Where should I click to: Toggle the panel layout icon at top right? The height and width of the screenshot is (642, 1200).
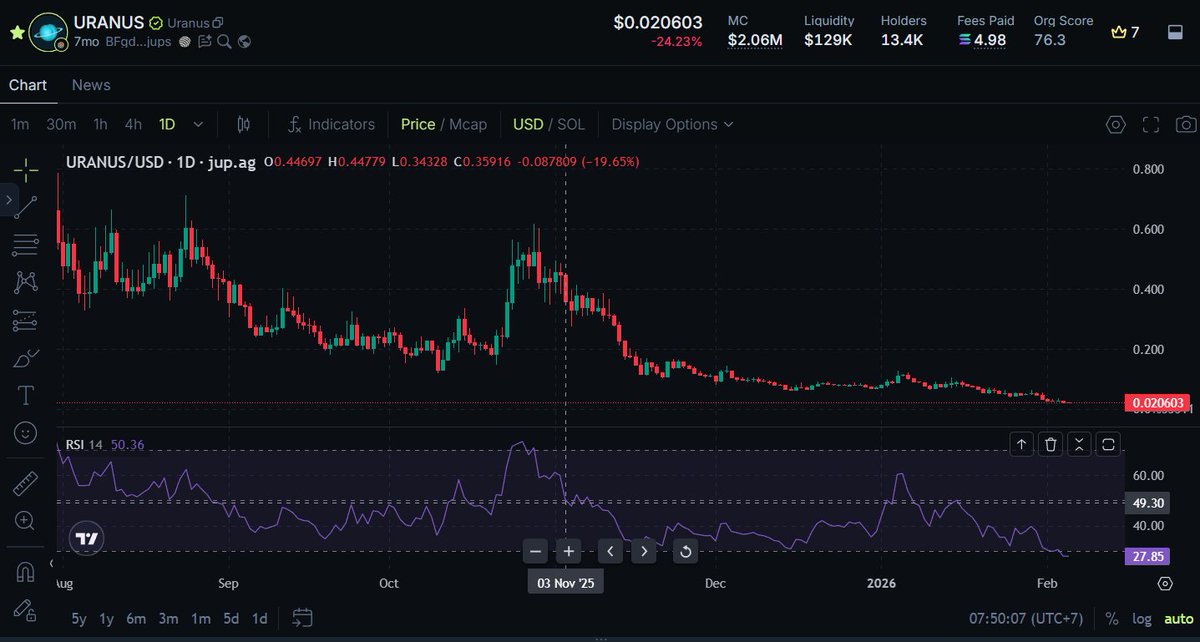1176,32
